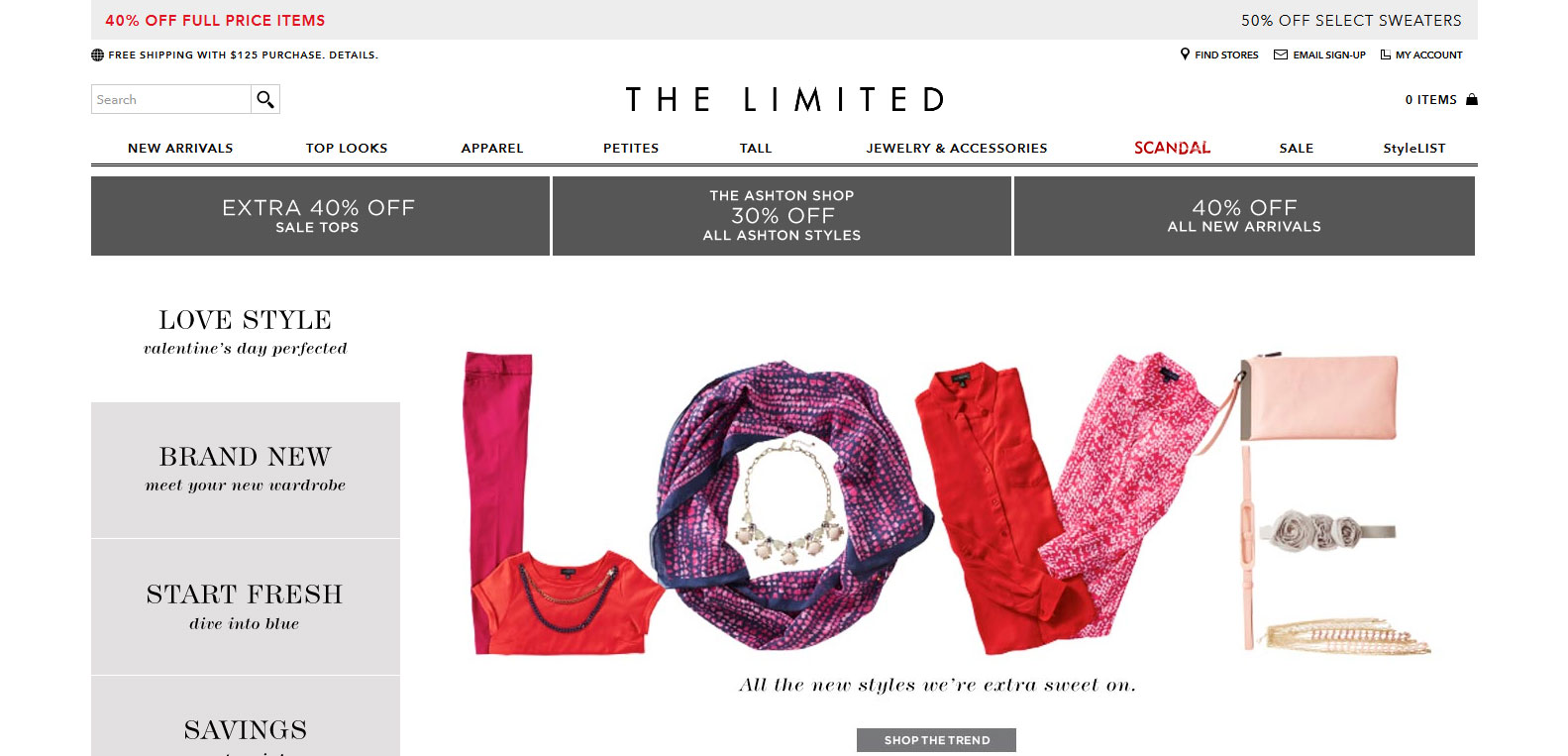This screenshot has width=1568, height=756.
Task: Click the LOVE clothing hero image
Action: point(946,502)
